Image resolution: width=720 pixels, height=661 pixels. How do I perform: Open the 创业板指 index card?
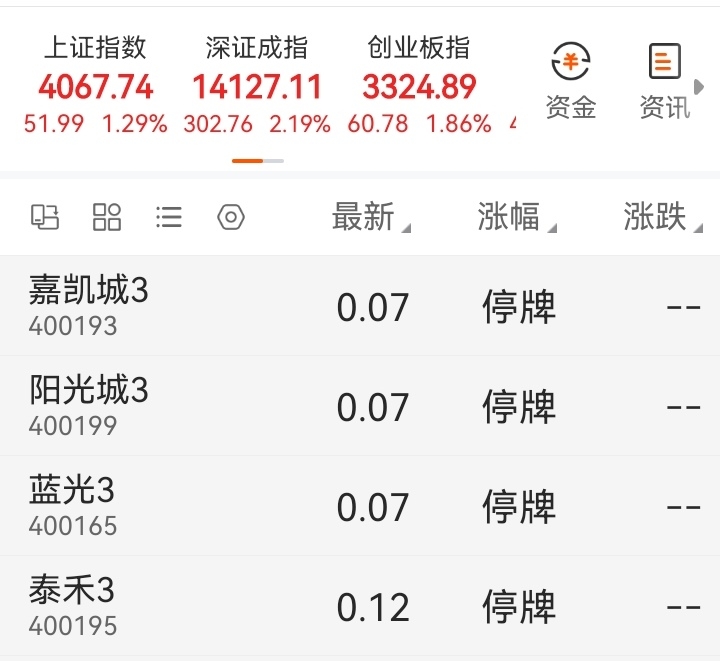(x=419, y=85)
